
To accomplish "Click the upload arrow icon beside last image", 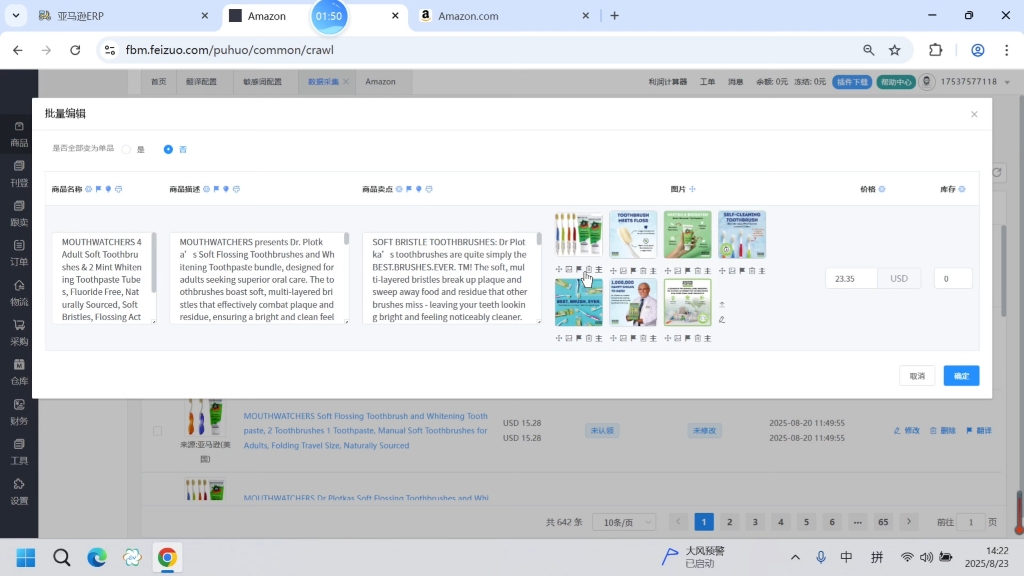I will 722,304.
